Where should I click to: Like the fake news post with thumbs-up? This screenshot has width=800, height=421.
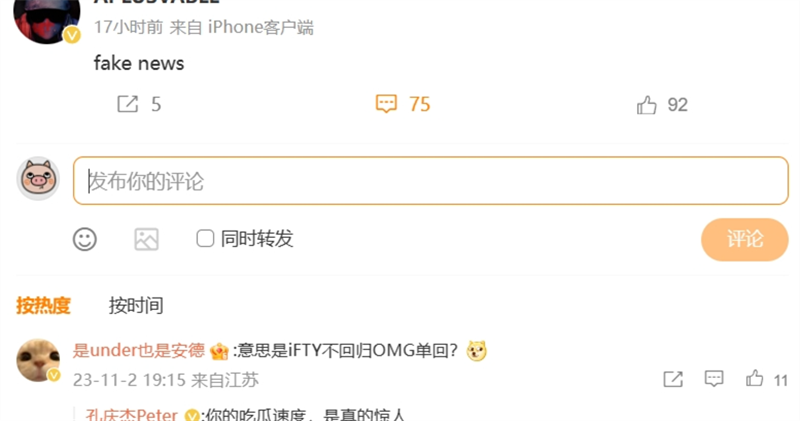click(x=646, y=105)
